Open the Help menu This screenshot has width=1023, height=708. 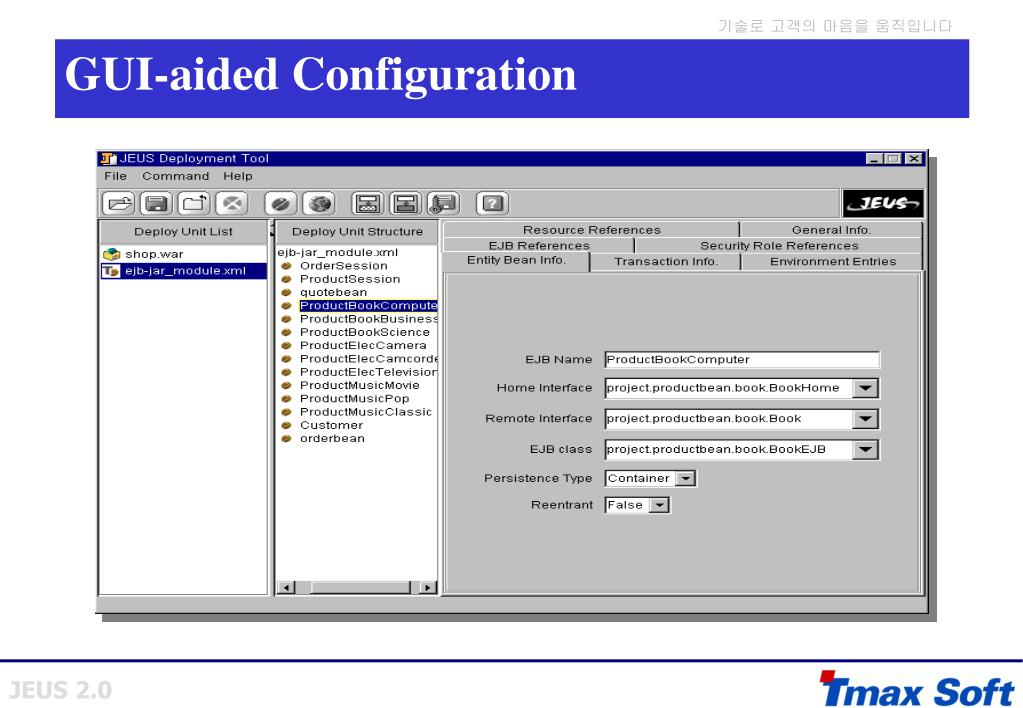237,176
